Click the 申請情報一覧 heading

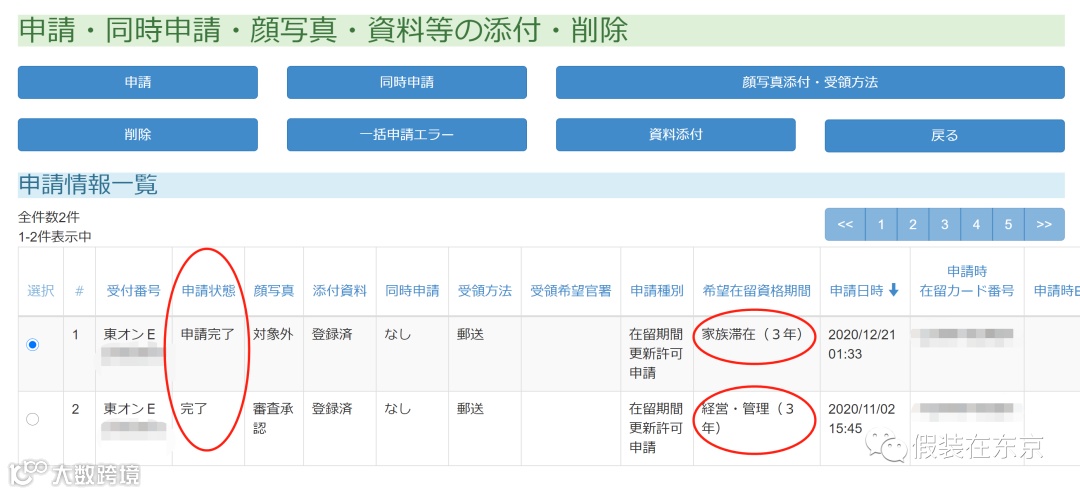point(88,185)
